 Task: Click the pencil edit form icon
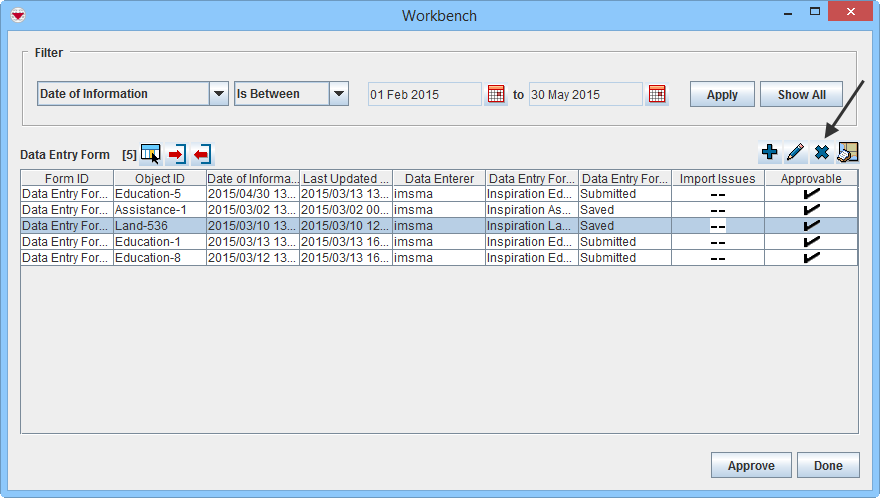click(795, 152)
